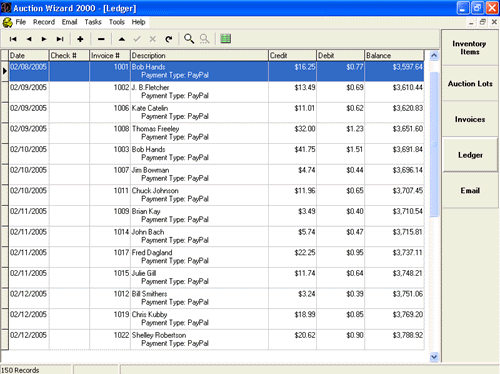Image resolution: width=500 pixels, height=374 pixels.
Task: Select the Thomas Freeley ledger row
Action: [217, 133]
